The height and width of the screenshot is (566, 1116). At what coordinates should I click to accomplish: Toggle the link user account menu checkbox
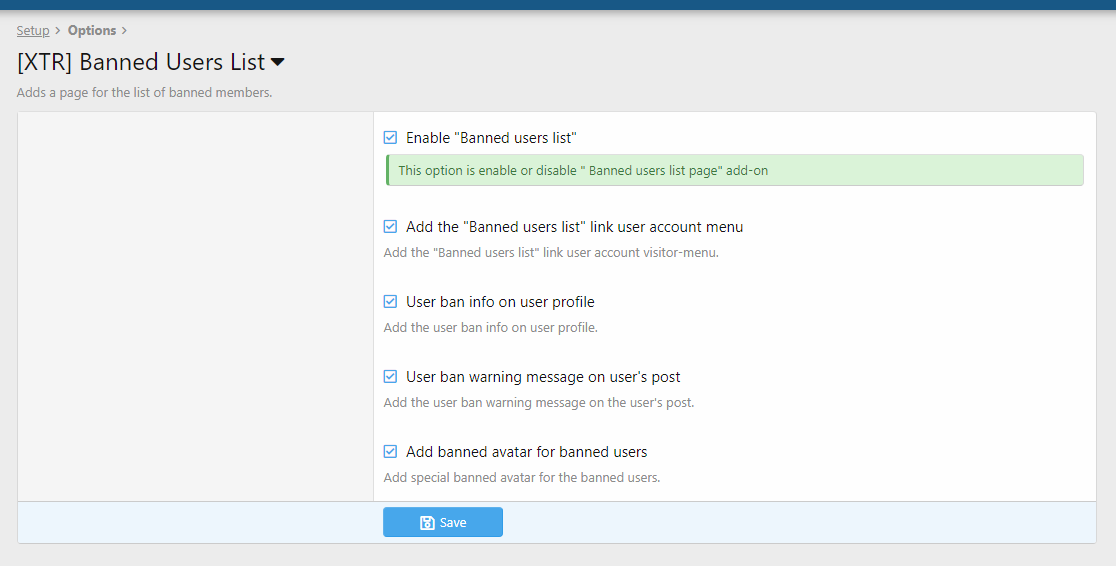(x=391, y=227)
